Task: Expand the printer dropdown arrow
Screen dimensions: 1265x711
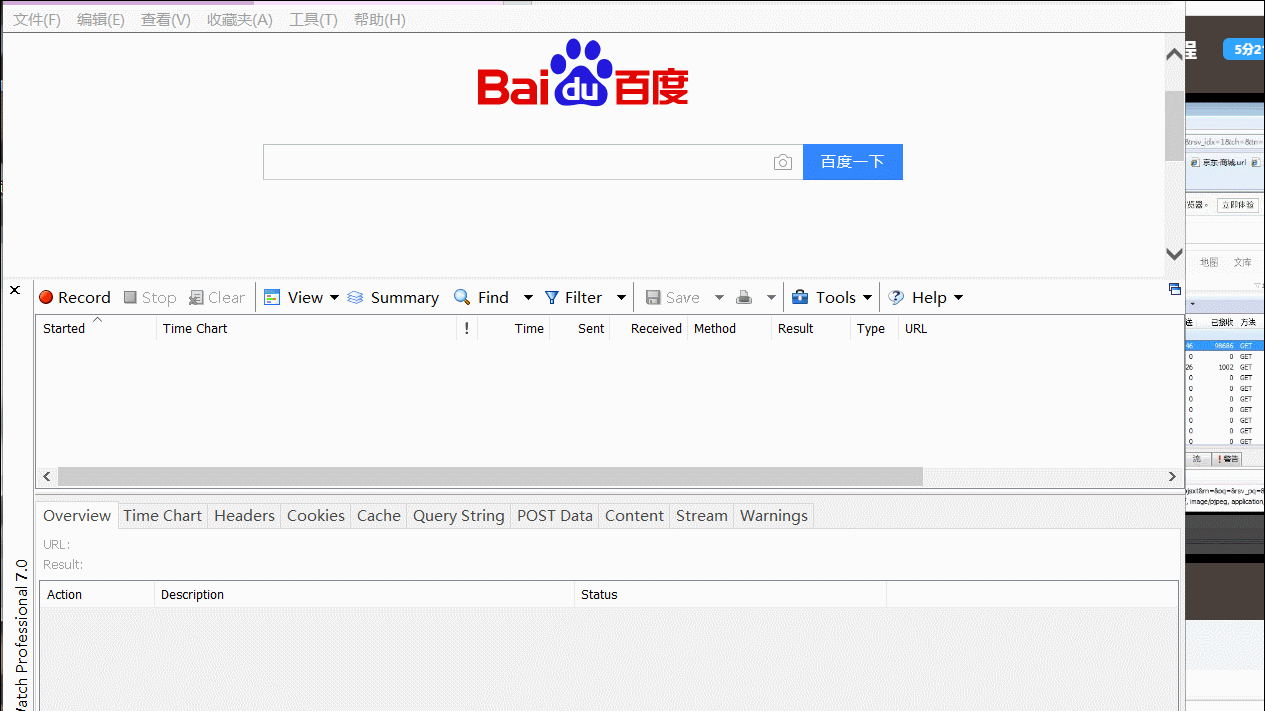Action: pos(771,298)
